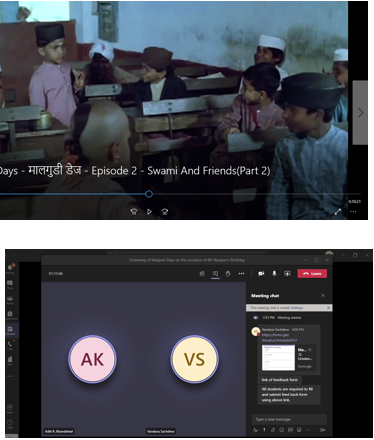Raise hand in the Teams meeting

228,273
